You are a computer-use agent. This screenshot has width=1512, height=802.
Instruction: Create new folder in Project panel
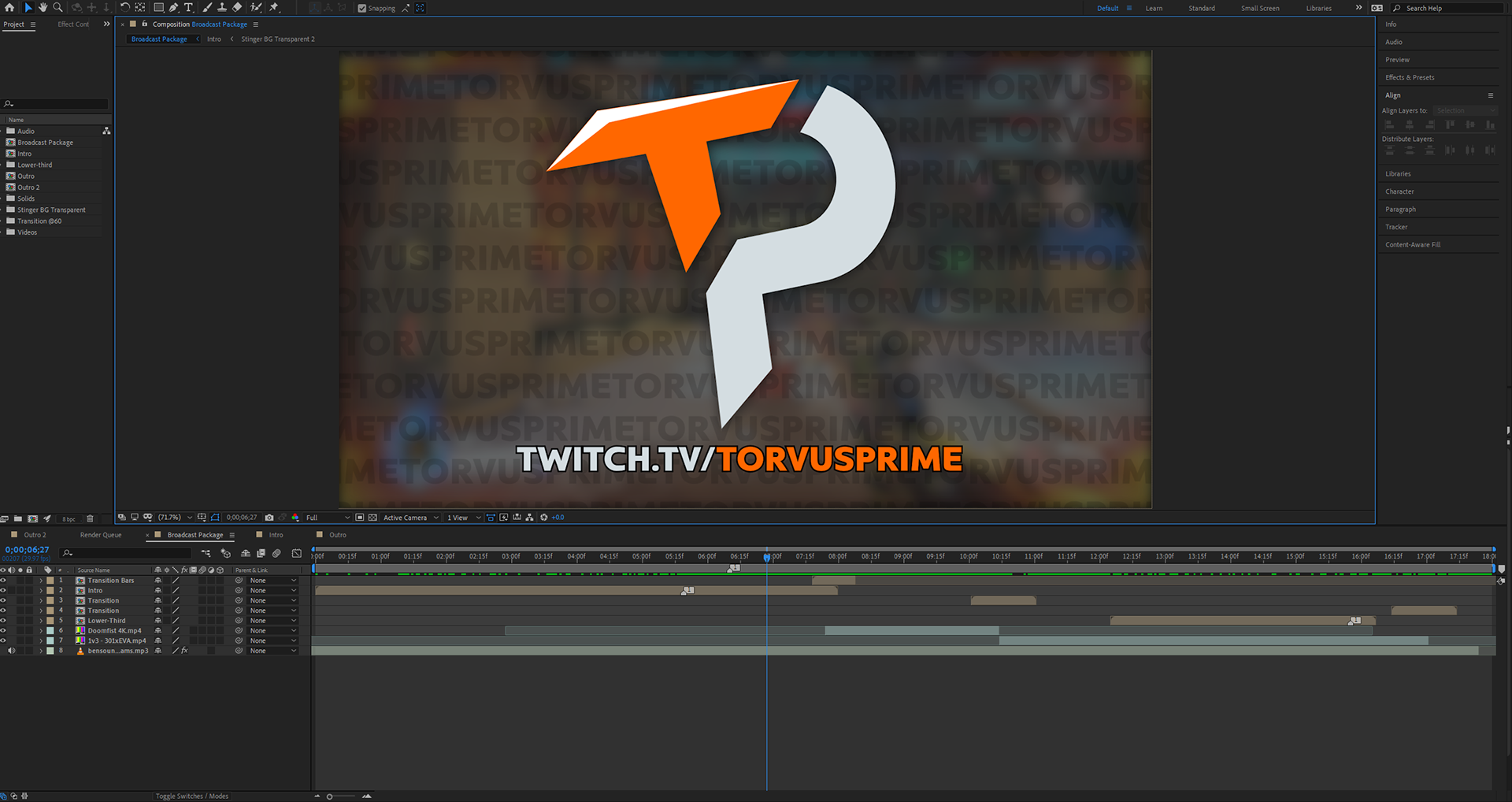(18, 518)
